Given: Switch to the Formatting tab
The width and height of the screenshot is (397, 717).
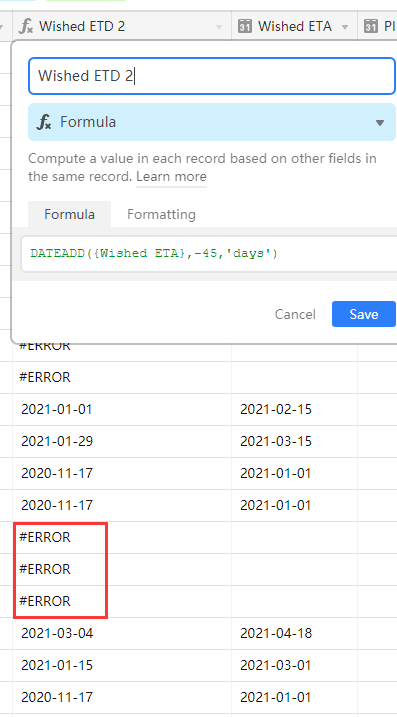Looking at the screenshot, I should [161, 214].
